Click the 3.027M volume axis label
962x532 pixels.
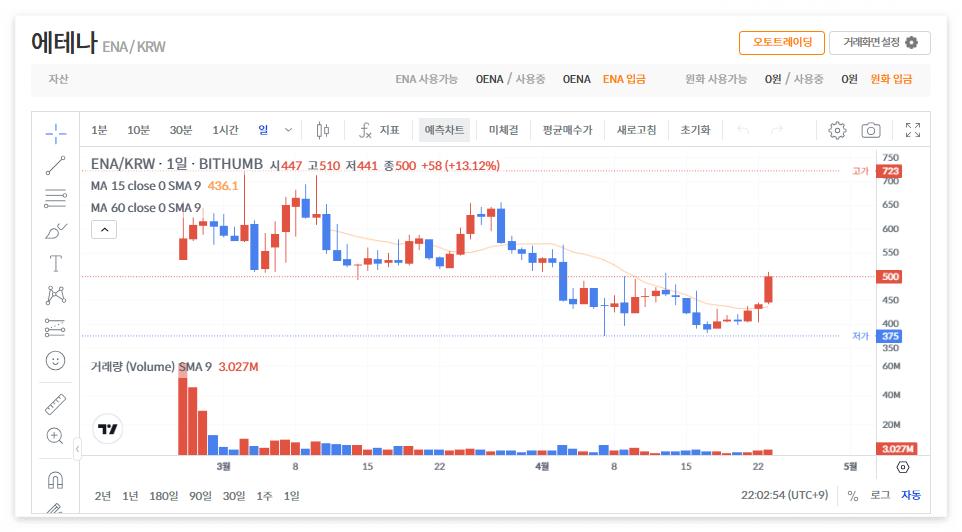tap(898, 449)
